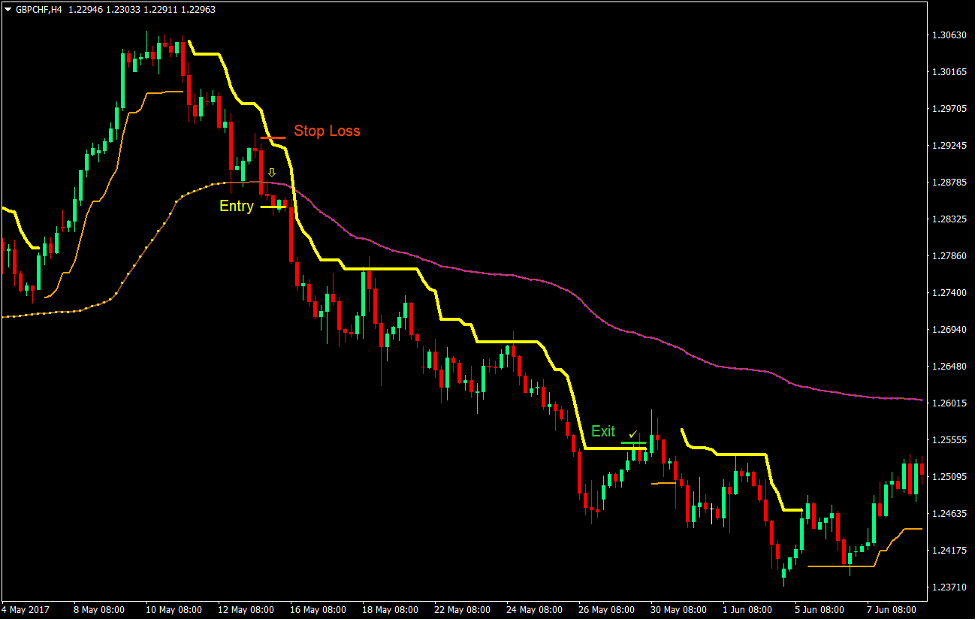Click the Entry text label
The width and height of the screenshot is (977, 620).
tap(236, 206)
